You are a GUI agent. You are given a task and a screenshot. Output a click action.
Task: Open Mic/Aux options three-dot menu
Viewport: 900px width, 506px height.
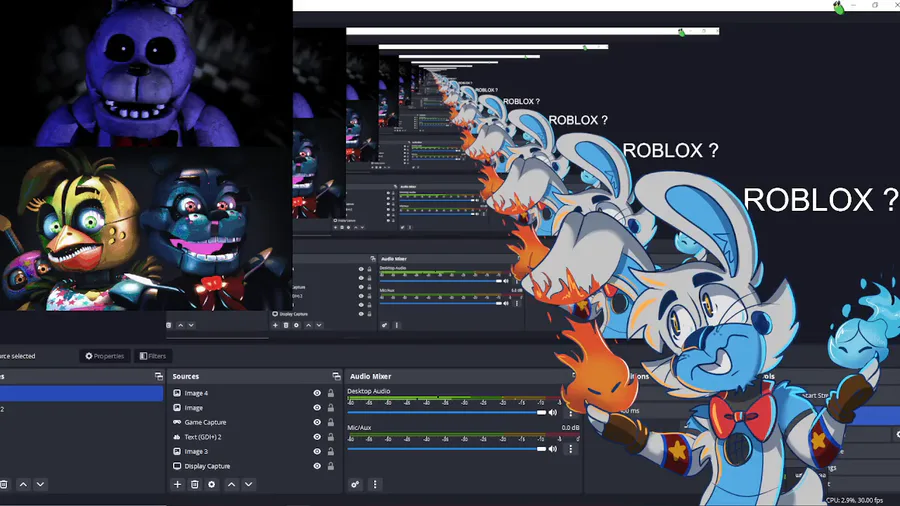click(x=570, y=449)
